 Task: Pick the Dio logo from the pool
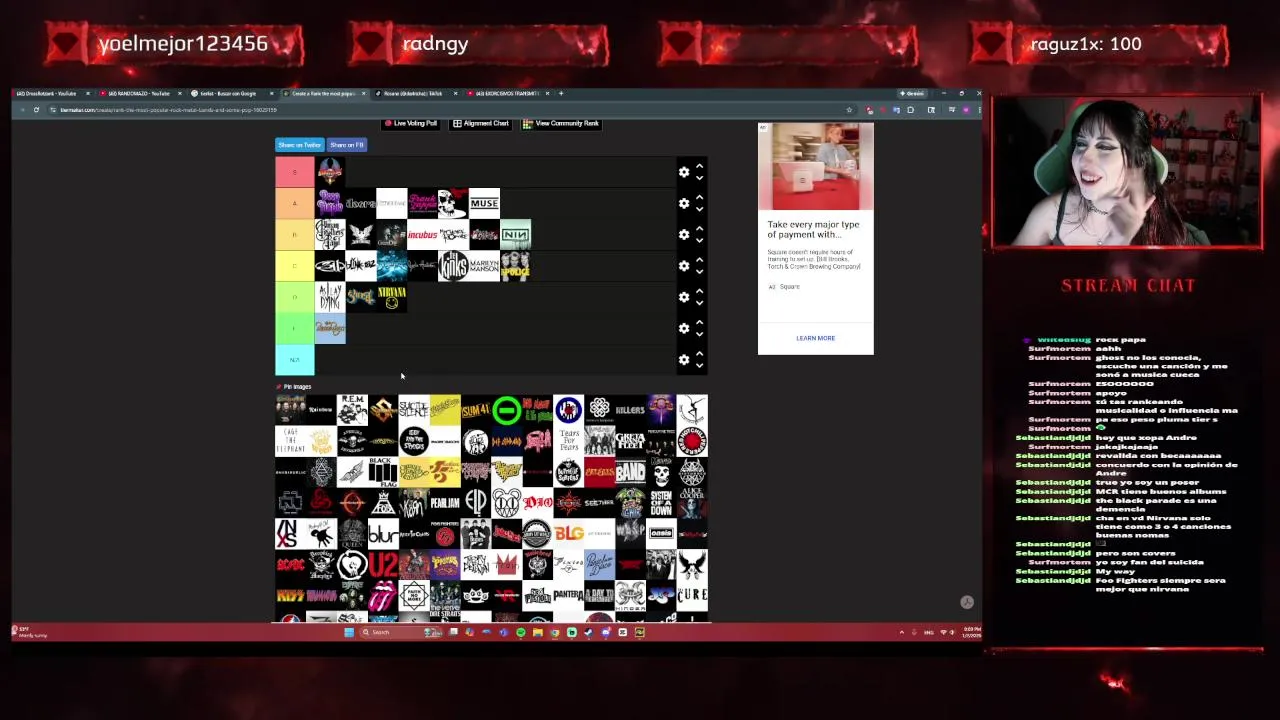(x=538, y=503)
